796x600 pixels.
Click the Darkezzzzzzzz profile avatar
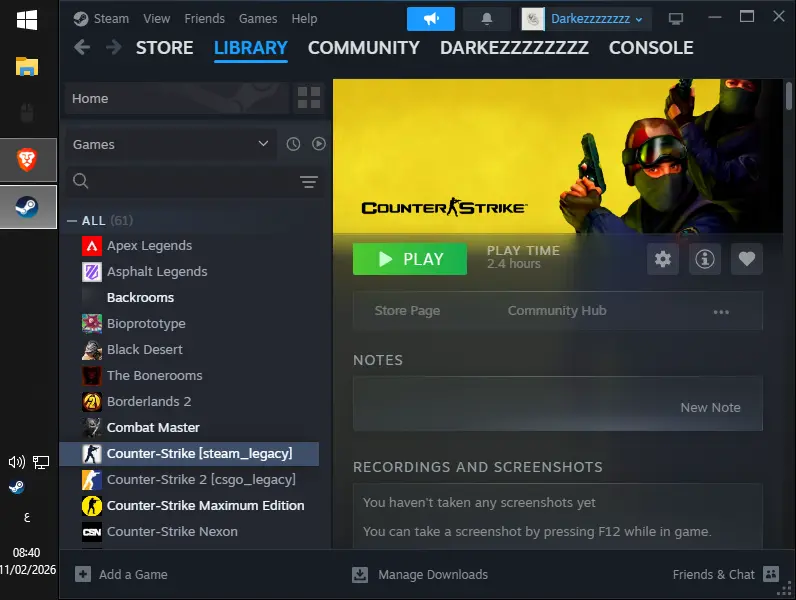point(533,19)
